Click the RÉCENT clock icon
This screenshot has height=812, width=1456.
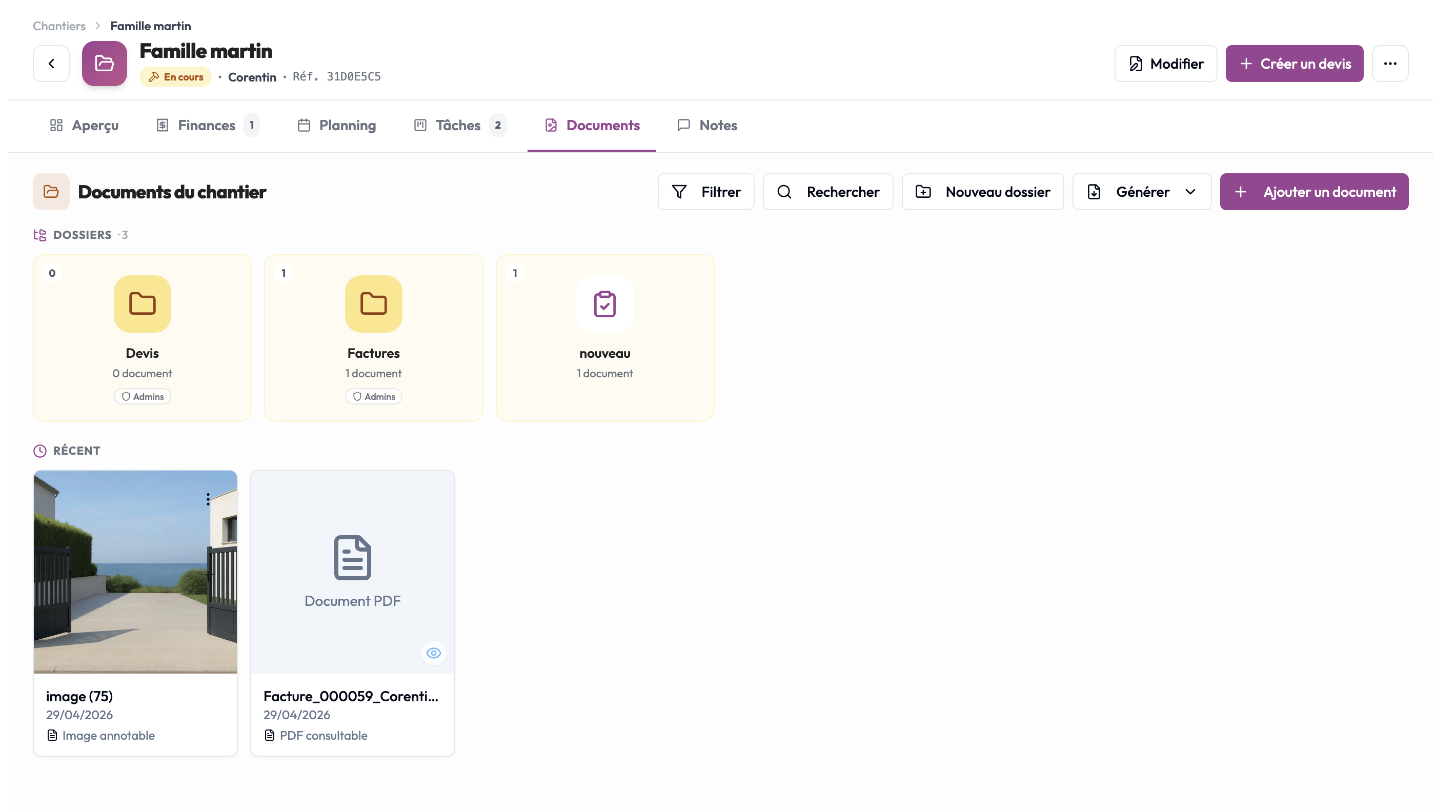(x=40, y=451)
